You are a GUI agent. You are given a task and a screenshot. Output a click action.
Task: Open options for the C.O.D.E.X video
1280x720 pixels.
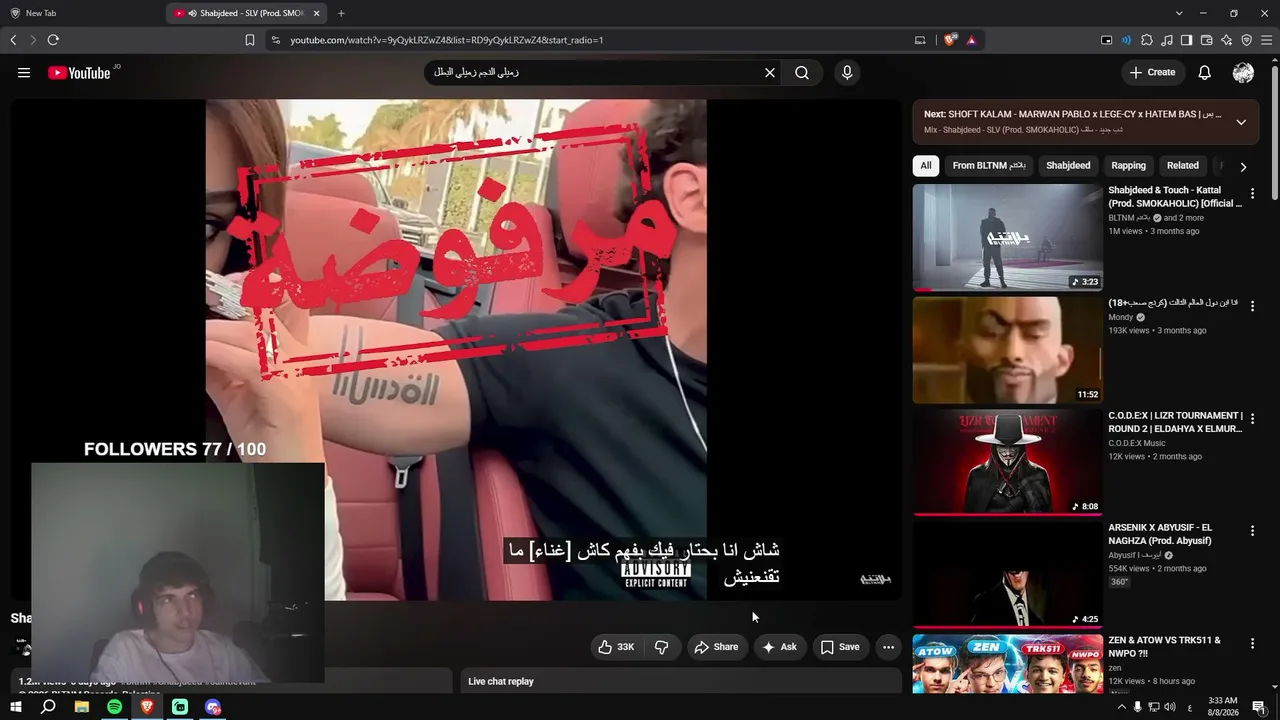pos(1252,419)
